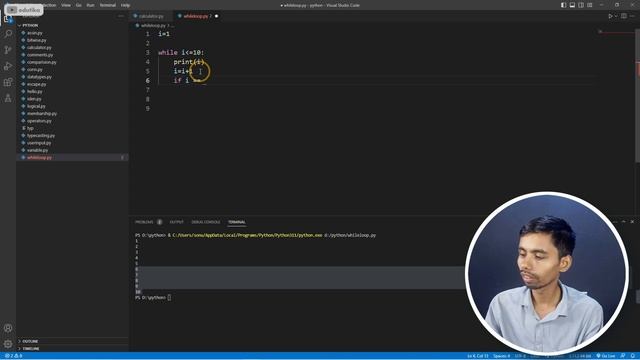Switch to the OUTPUT panel tab
640x360 pixels.
176,222
